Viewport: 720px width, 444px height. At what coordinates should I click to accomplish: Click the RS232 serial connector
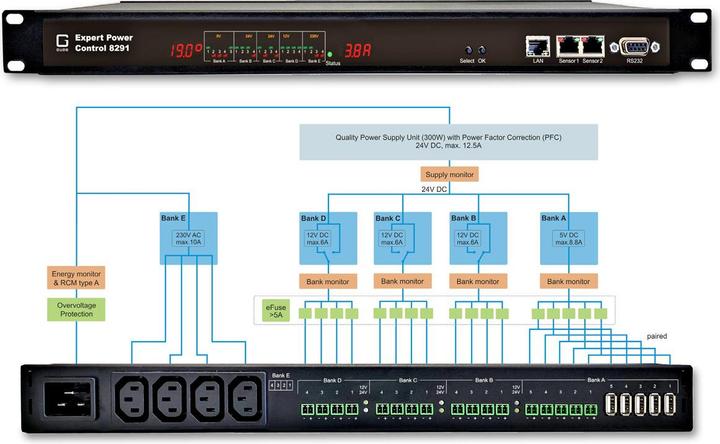[635, 47]
